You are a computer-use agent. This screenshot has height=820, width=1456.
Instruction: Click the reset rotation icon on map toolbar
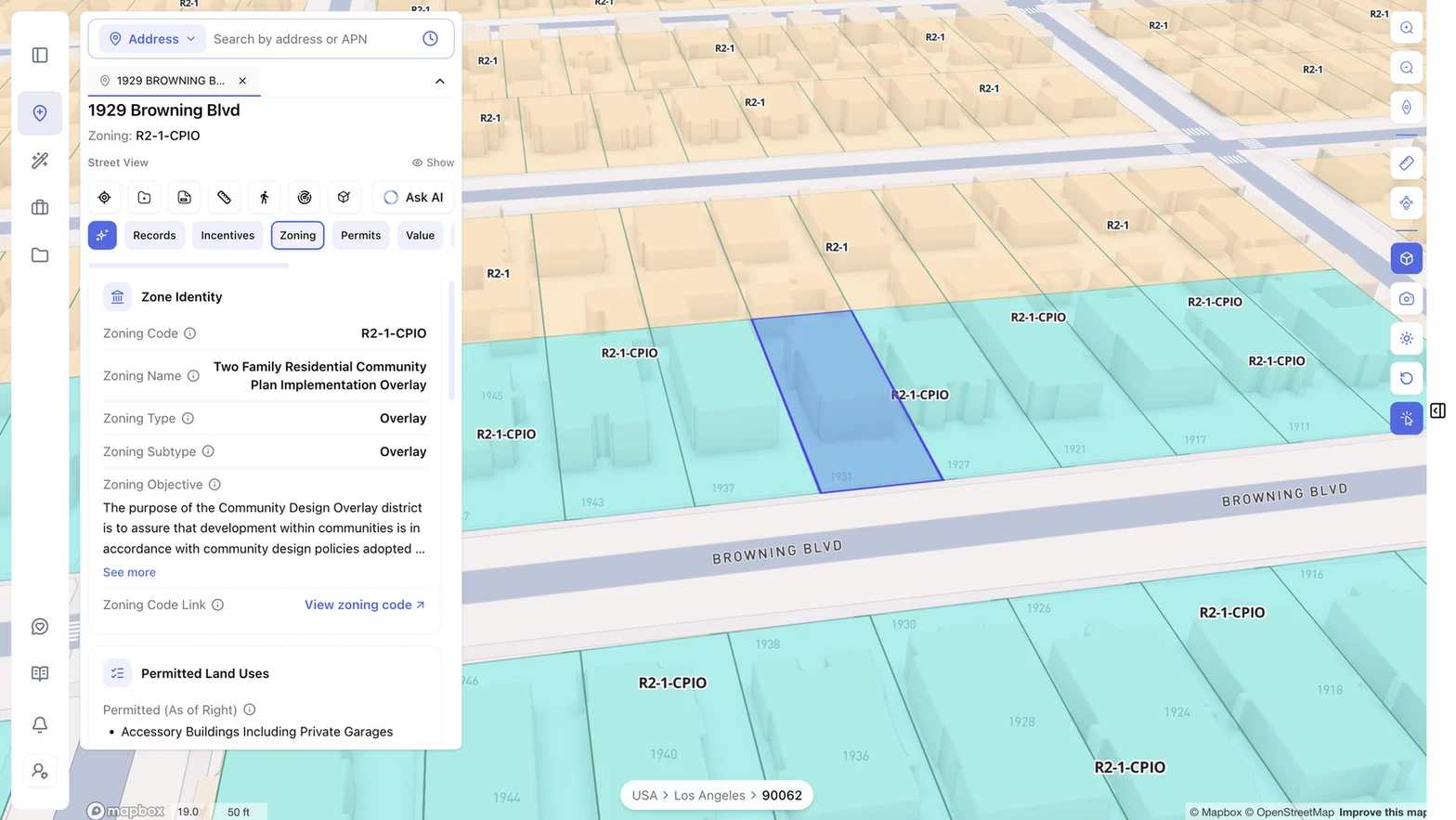pos(1407,379)
